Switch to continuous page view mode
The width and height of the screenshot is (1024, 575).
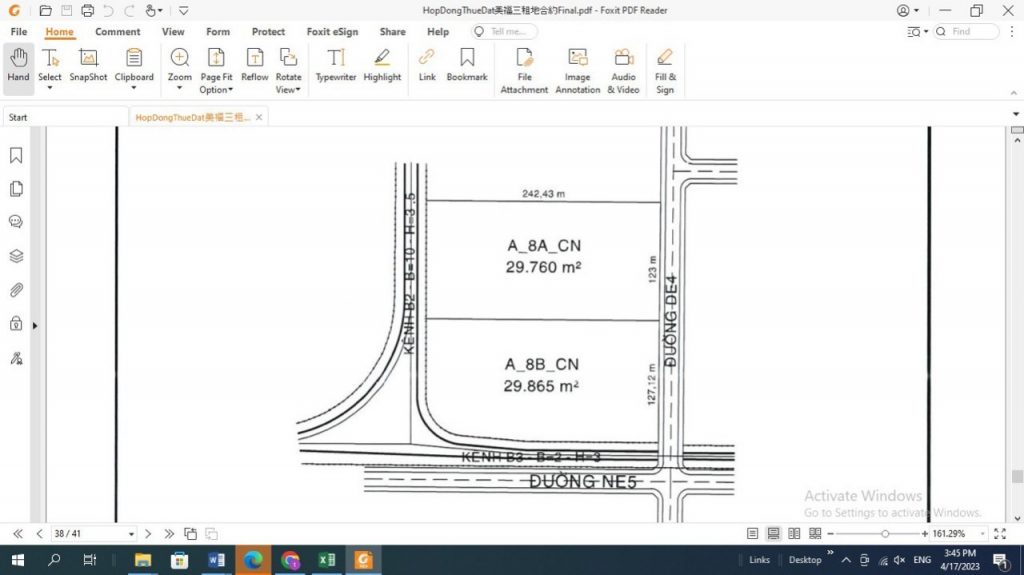(773, 534)
